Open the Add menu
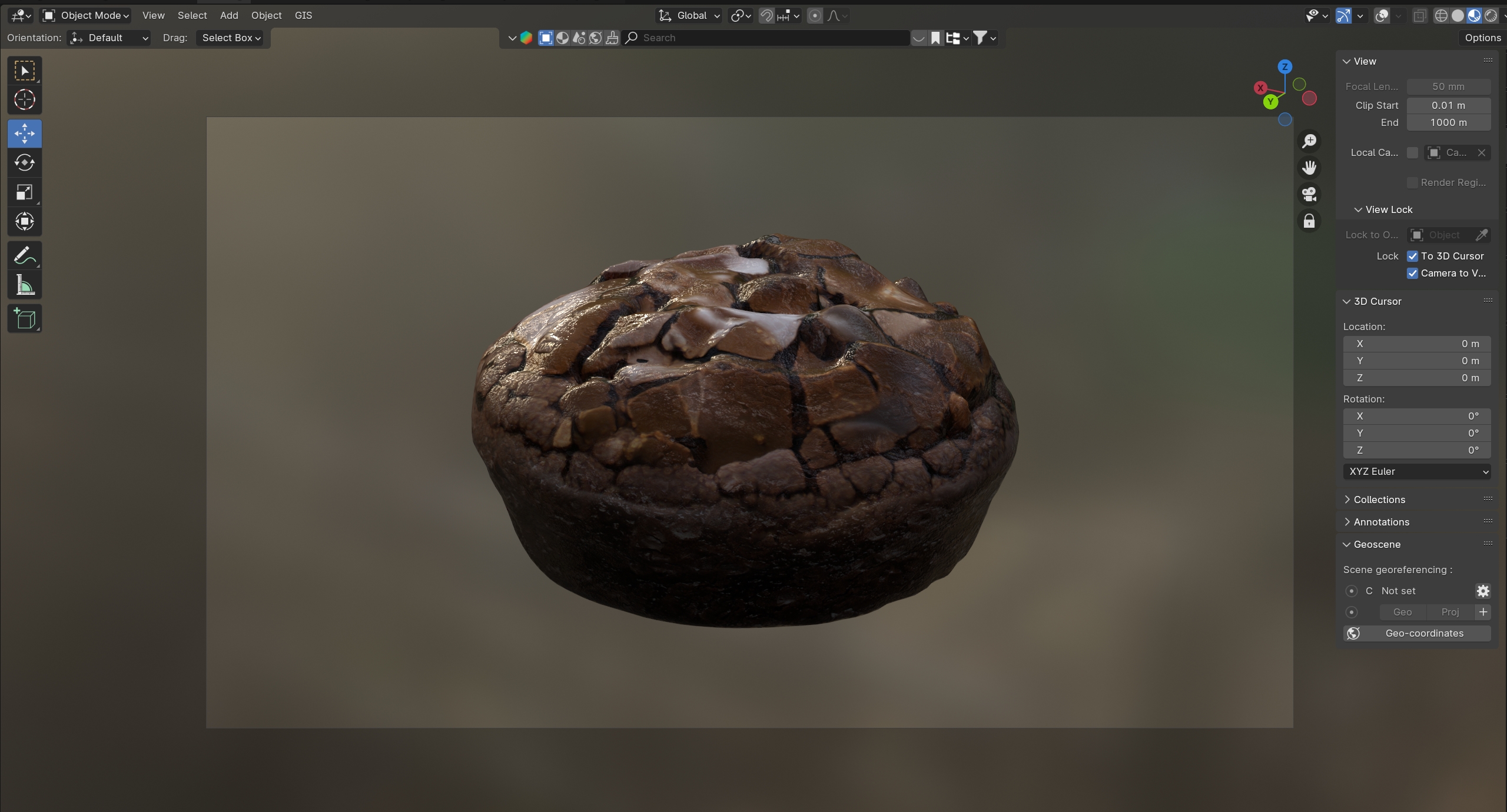Screen dimensions: 1507x812 (229, 15)
